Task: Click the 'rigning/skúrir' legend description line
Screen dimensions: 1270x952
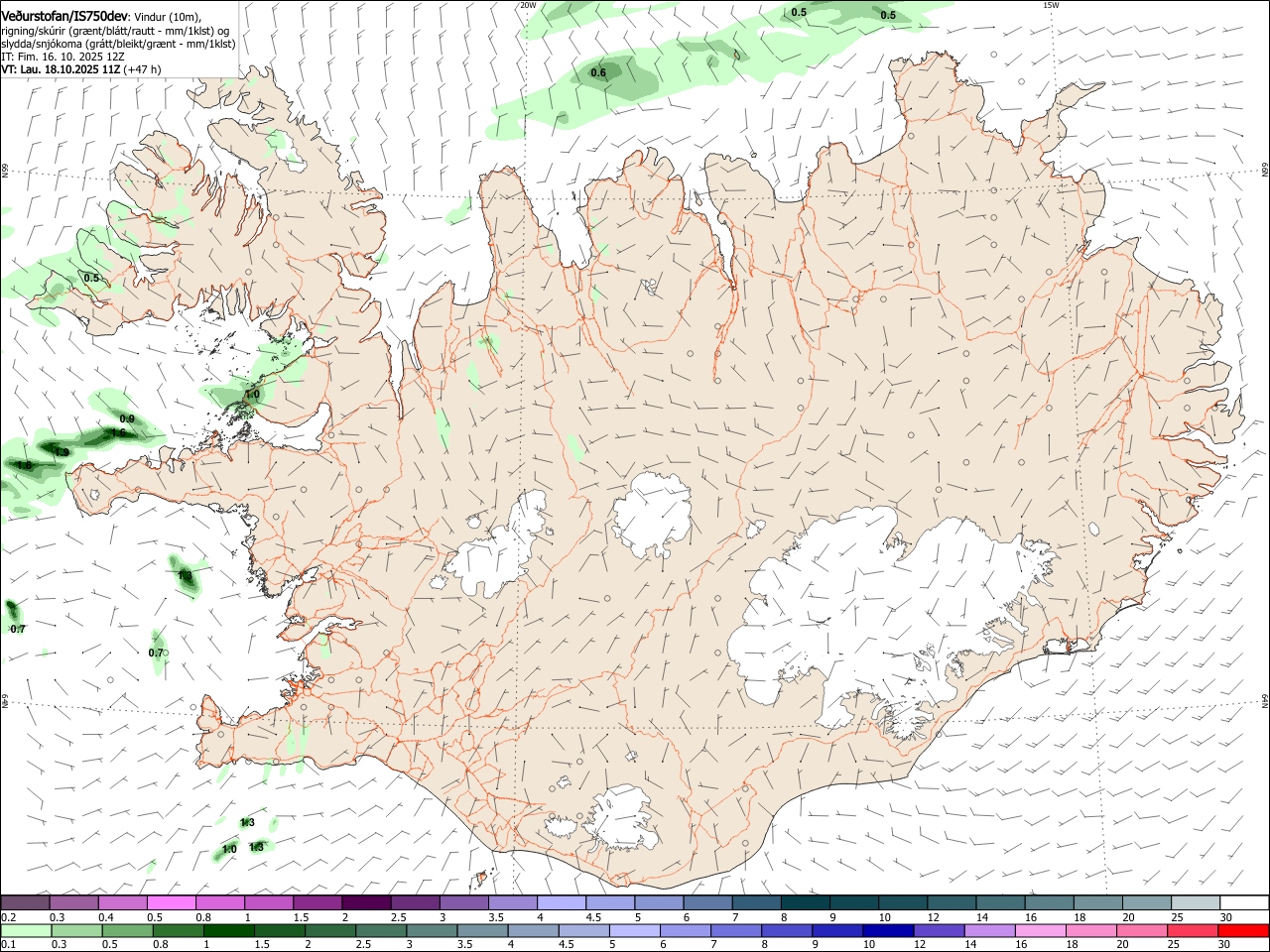Action: pos(116,31)
